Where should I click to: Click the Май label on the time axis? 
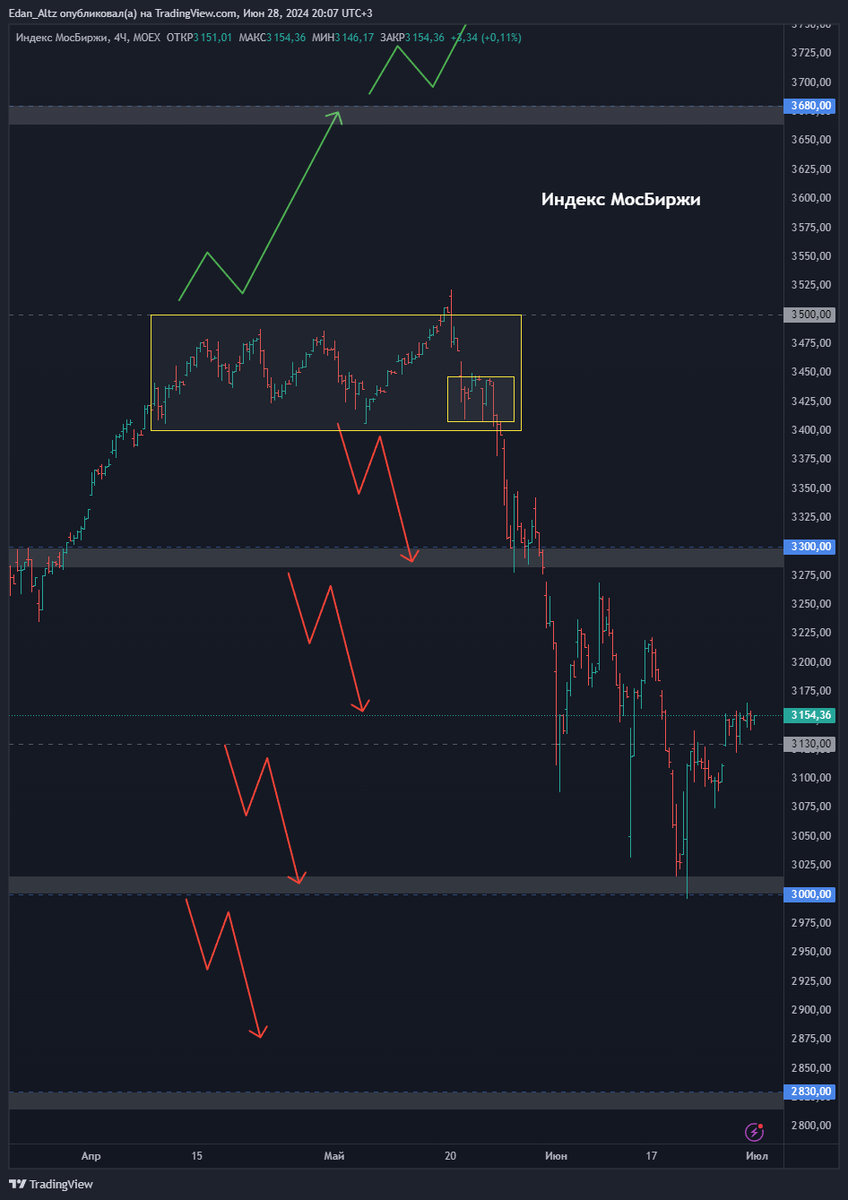pyautogui.click(x=334, y=1156)
